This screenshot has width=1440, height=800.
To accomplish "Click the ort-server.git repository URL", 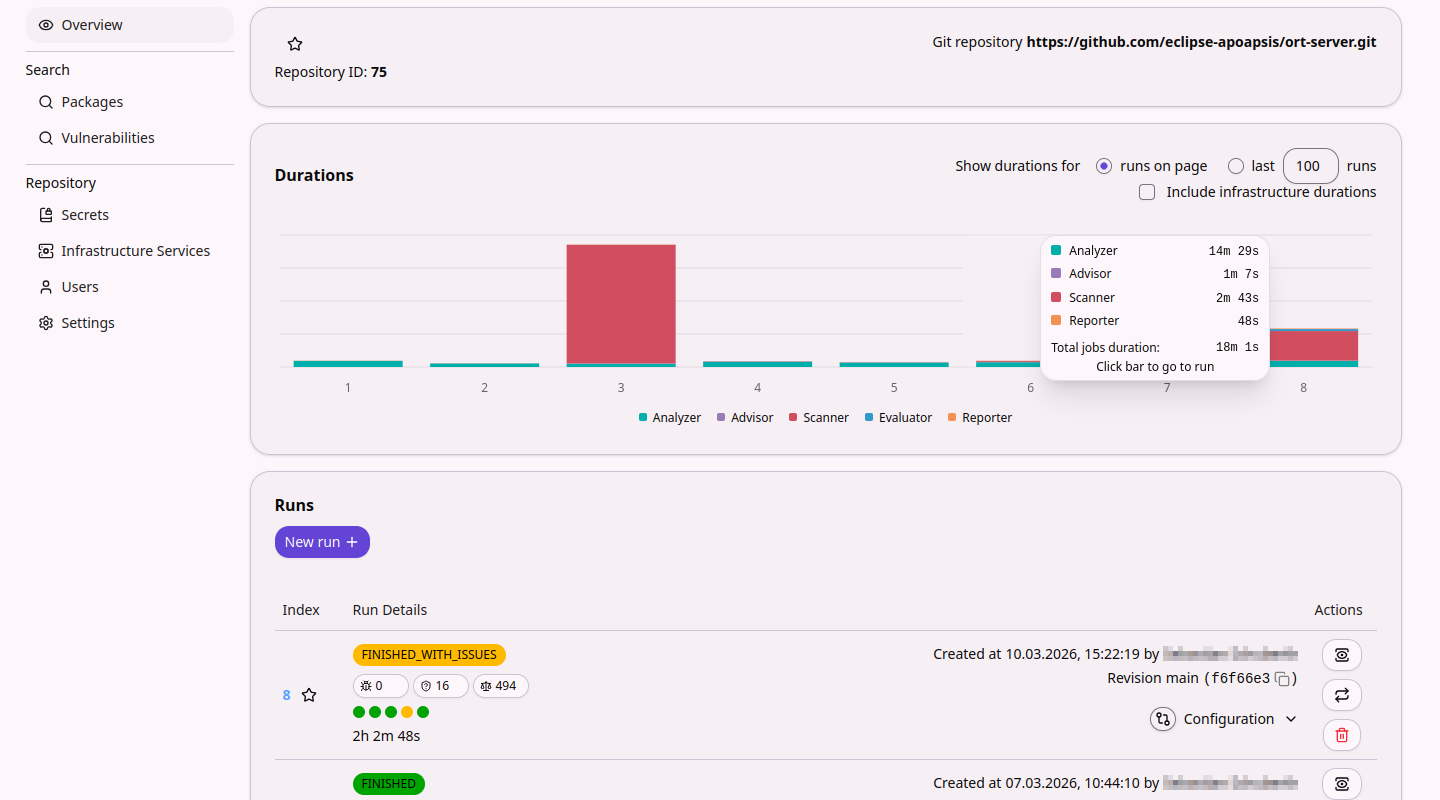I will [1202, 42].
